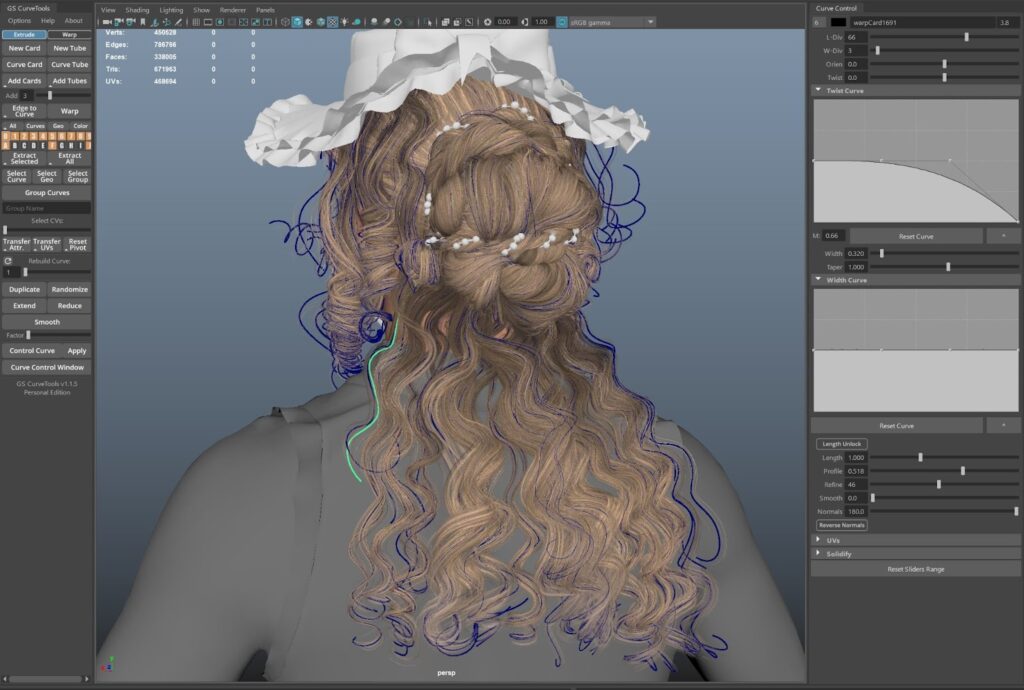Click the exposure icon beside 0.00 field
1024x690 pixels.
click(487, 21)
